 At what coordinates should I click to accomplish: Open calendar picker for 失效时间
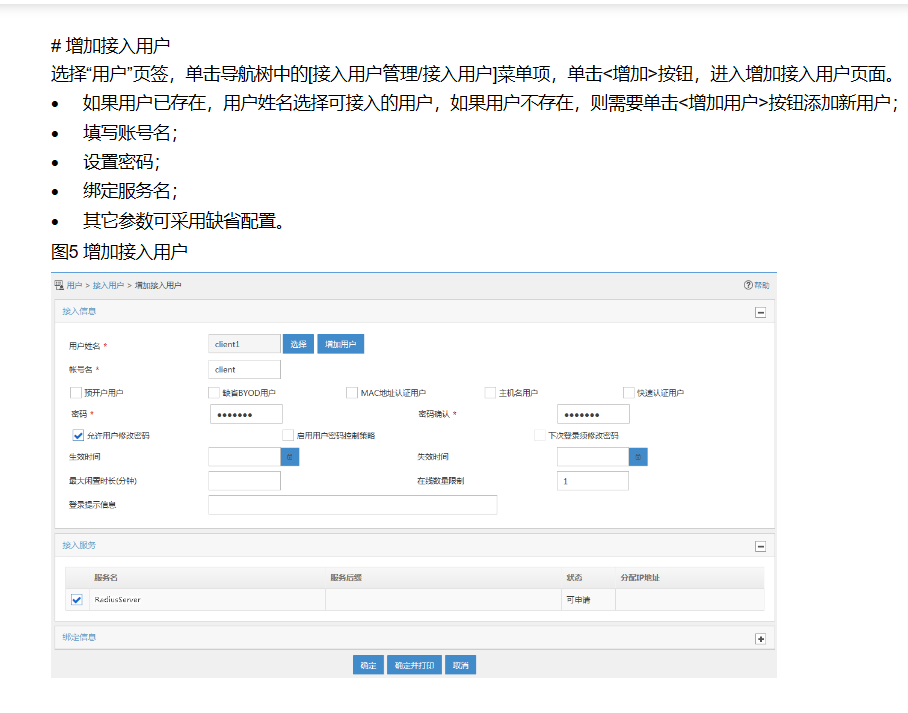pyautogui.click(x=638, y=457)
